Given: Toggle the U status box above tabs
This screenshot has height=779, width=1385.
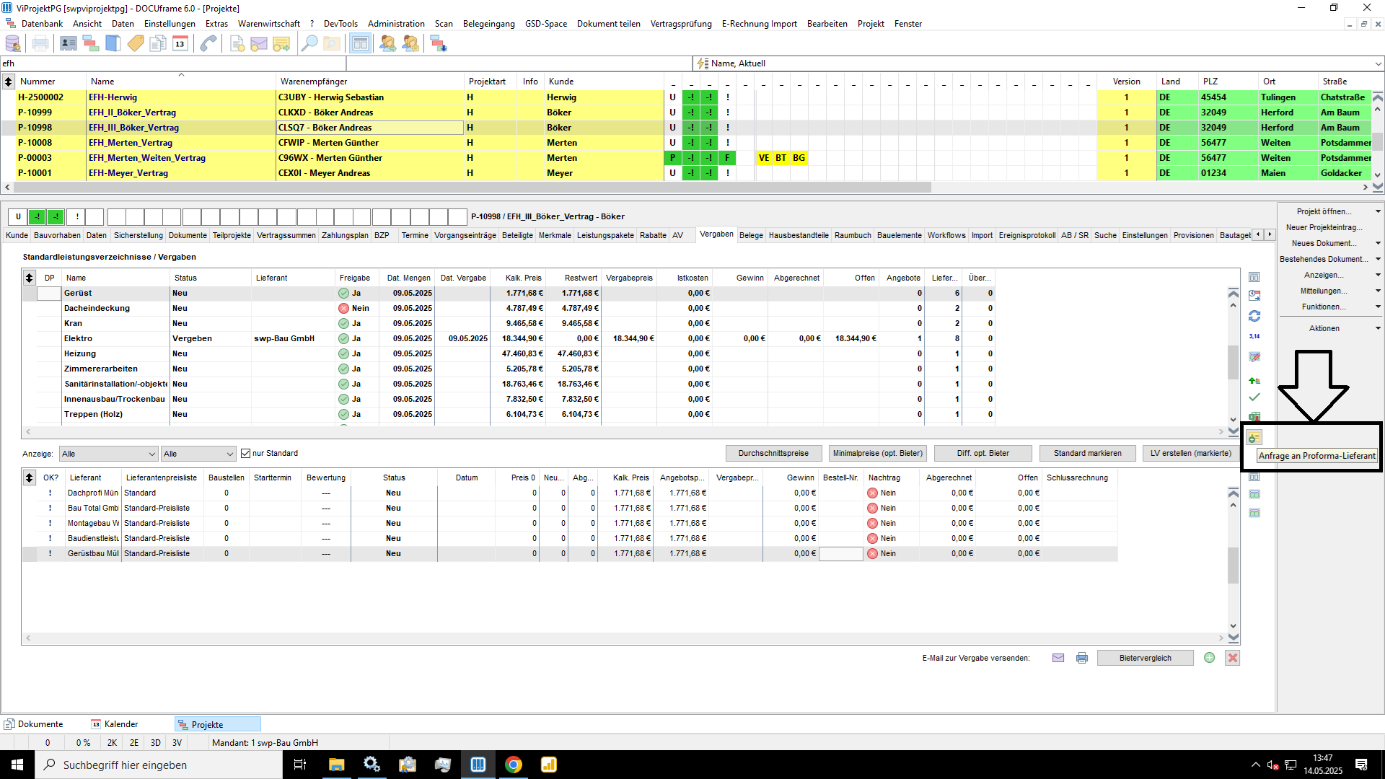Looking at the screenshot, I should (x=17, y=216).
